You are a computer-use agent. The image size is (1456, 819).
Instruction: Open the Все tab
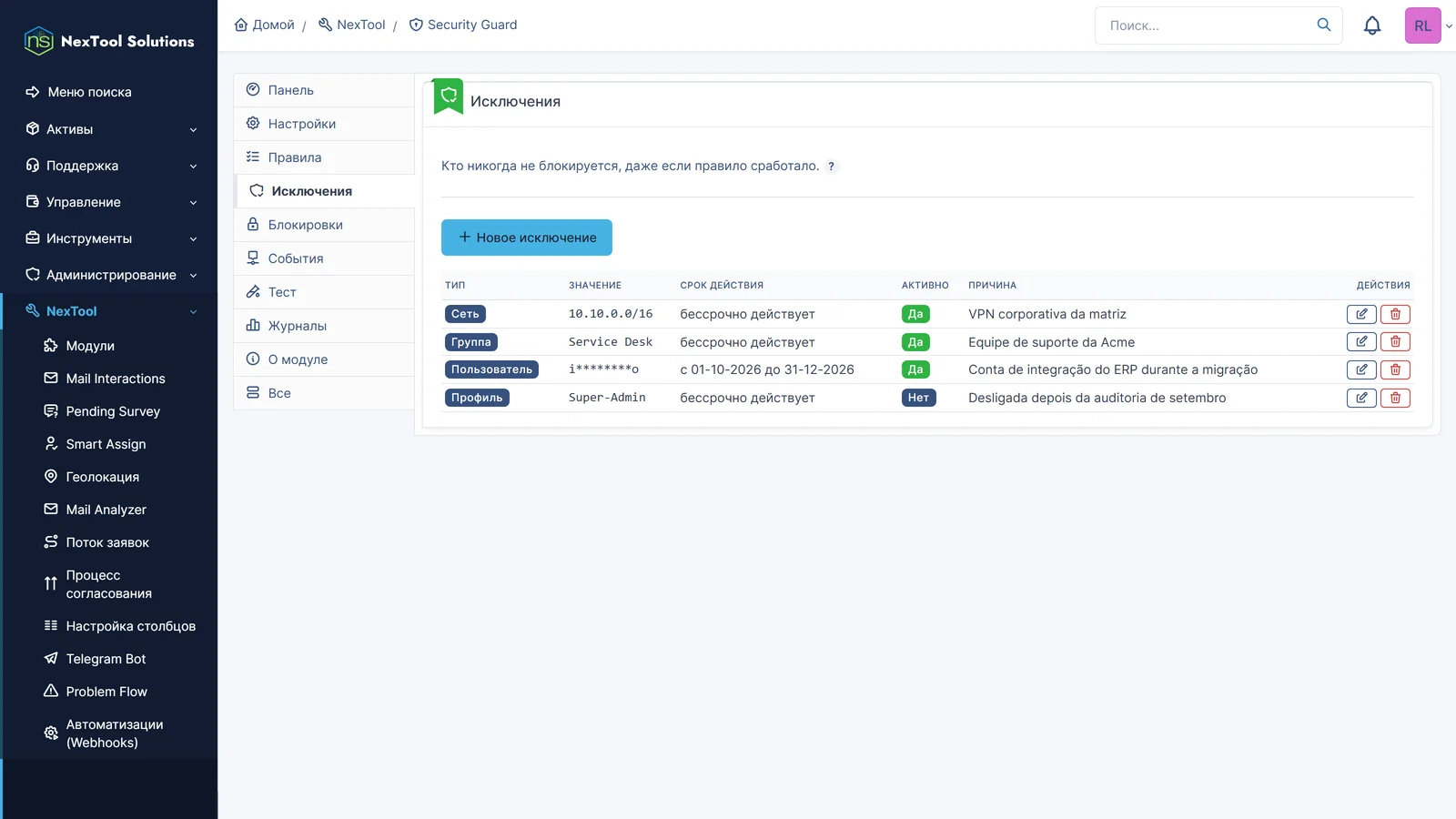[x=324, y=393]
